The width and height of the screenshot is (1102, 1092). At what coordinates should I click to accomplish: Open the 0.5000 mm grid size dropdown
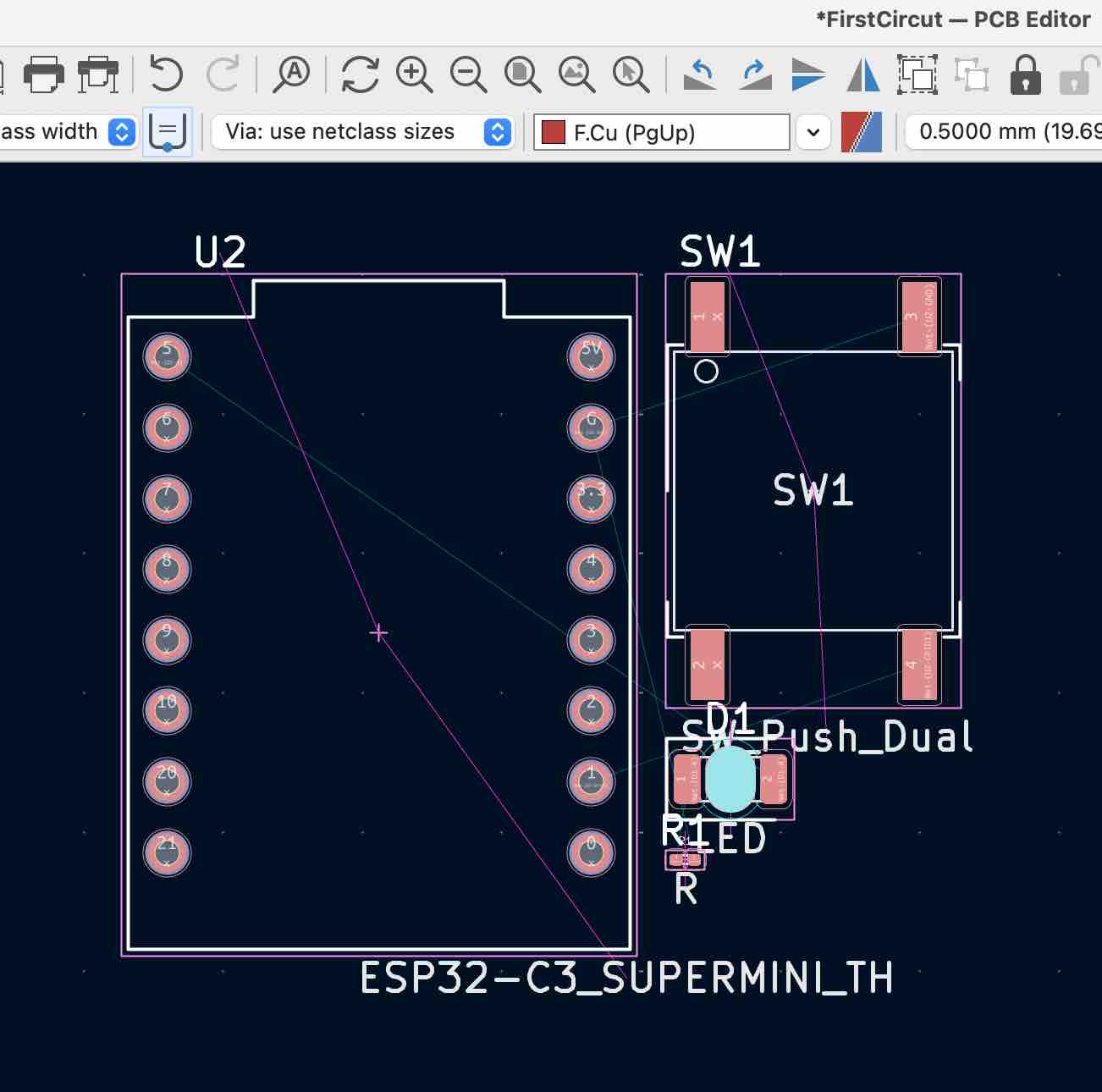(1003, 132)
